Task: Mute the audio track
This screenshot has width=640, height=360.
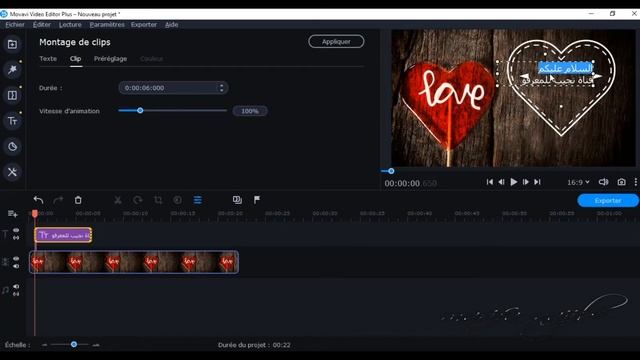Action: [x=16, y=287]
